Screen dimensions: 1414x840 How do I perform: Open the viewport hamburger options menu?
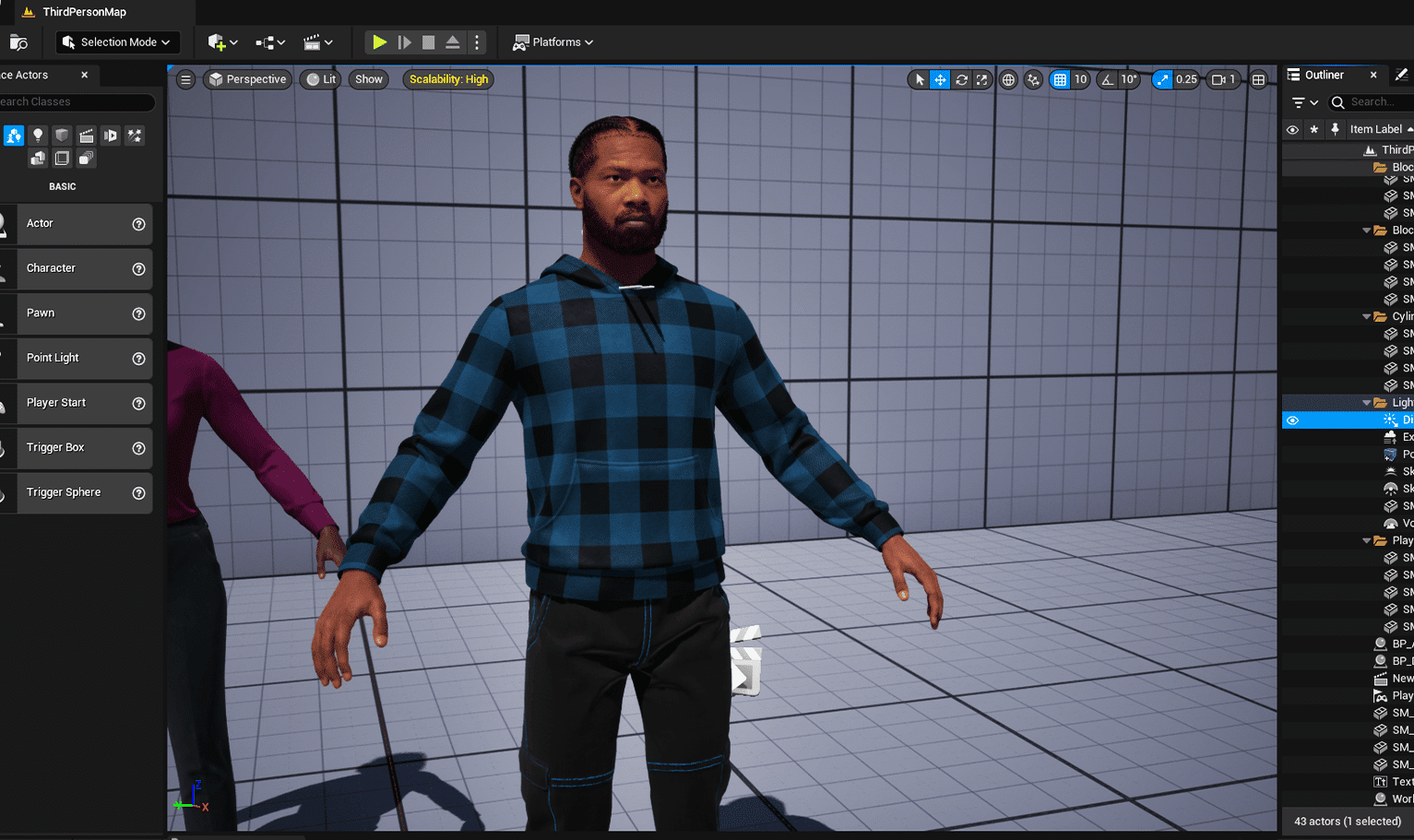(185, 79)
